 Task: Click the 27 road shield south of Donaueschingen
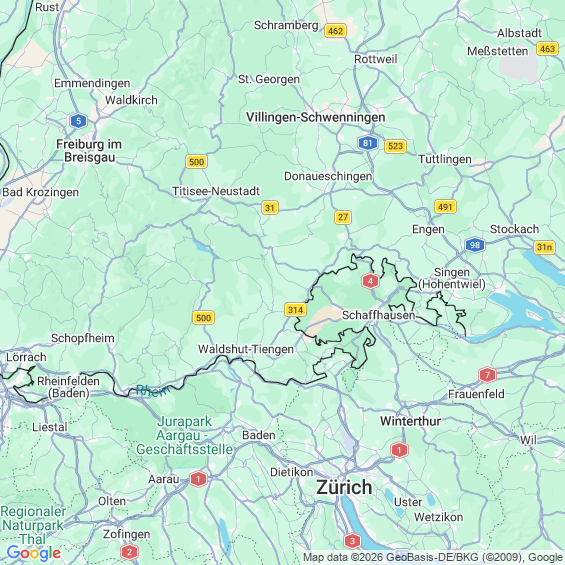[343, 217]
